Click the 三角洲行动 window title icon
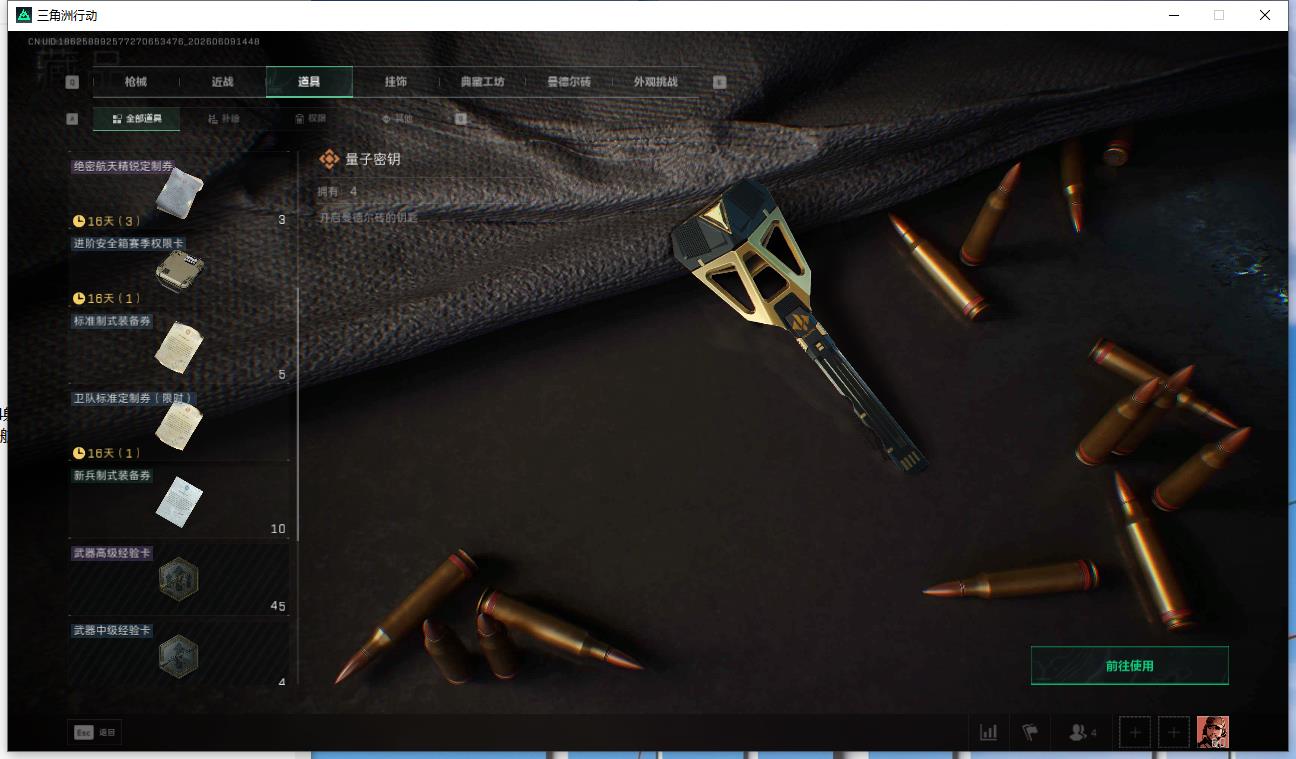The width and height of the screenshot is (1296, 759). point(24,15)
